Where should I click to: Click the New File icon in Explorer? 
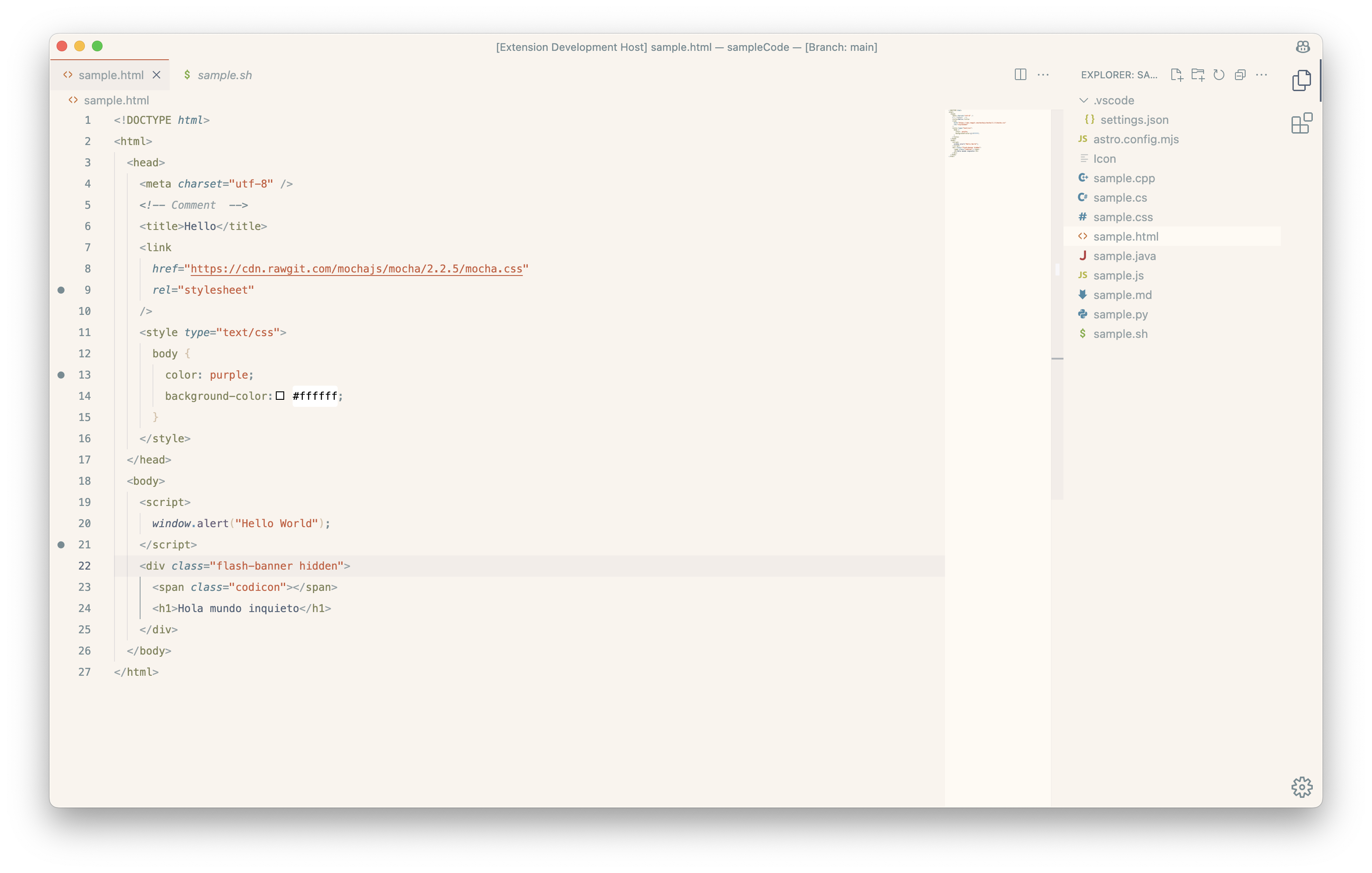[x=1176, y=75]
